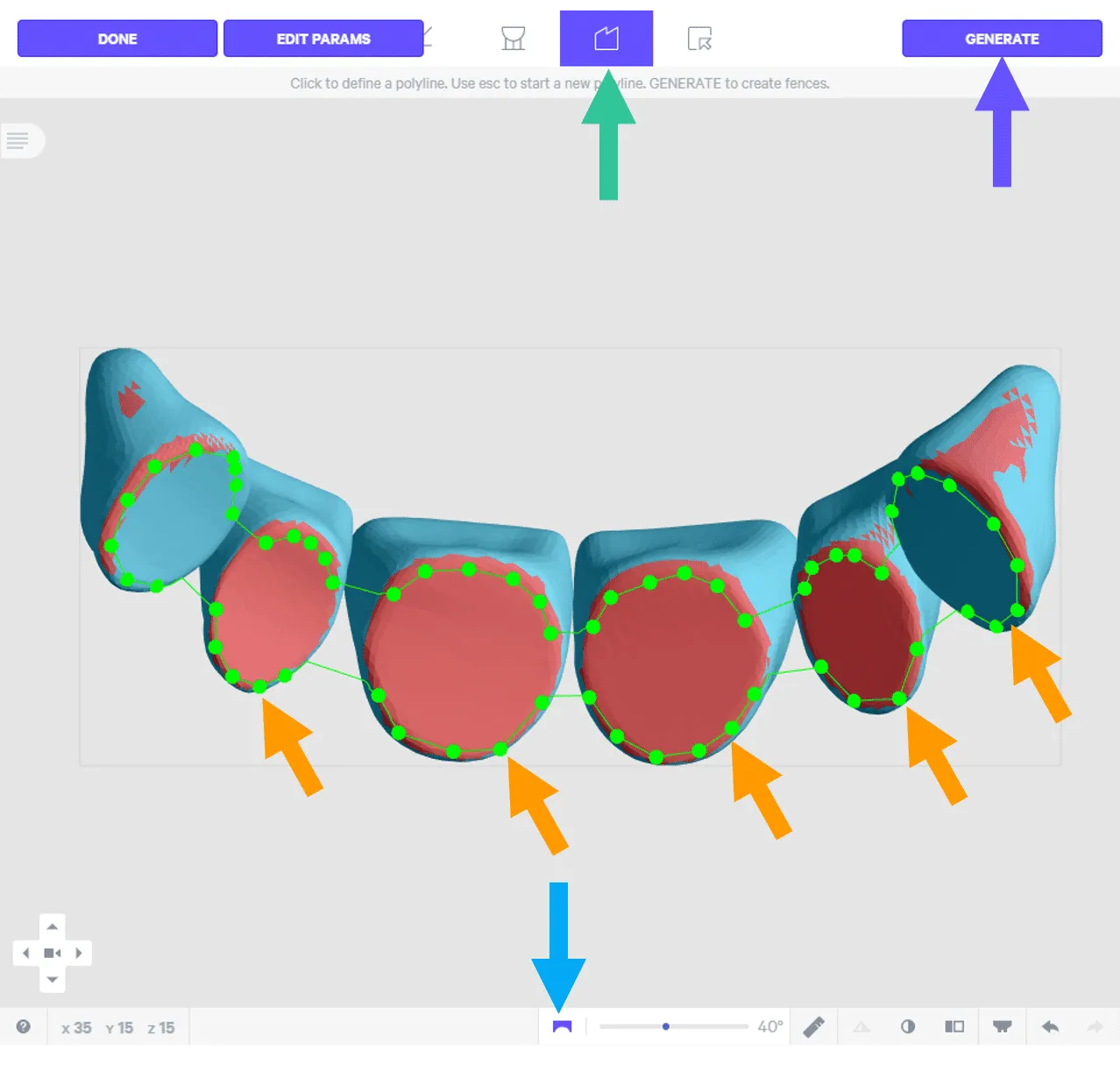Rotate view left with the left arrow
1120x1070 pixels.
26,953
